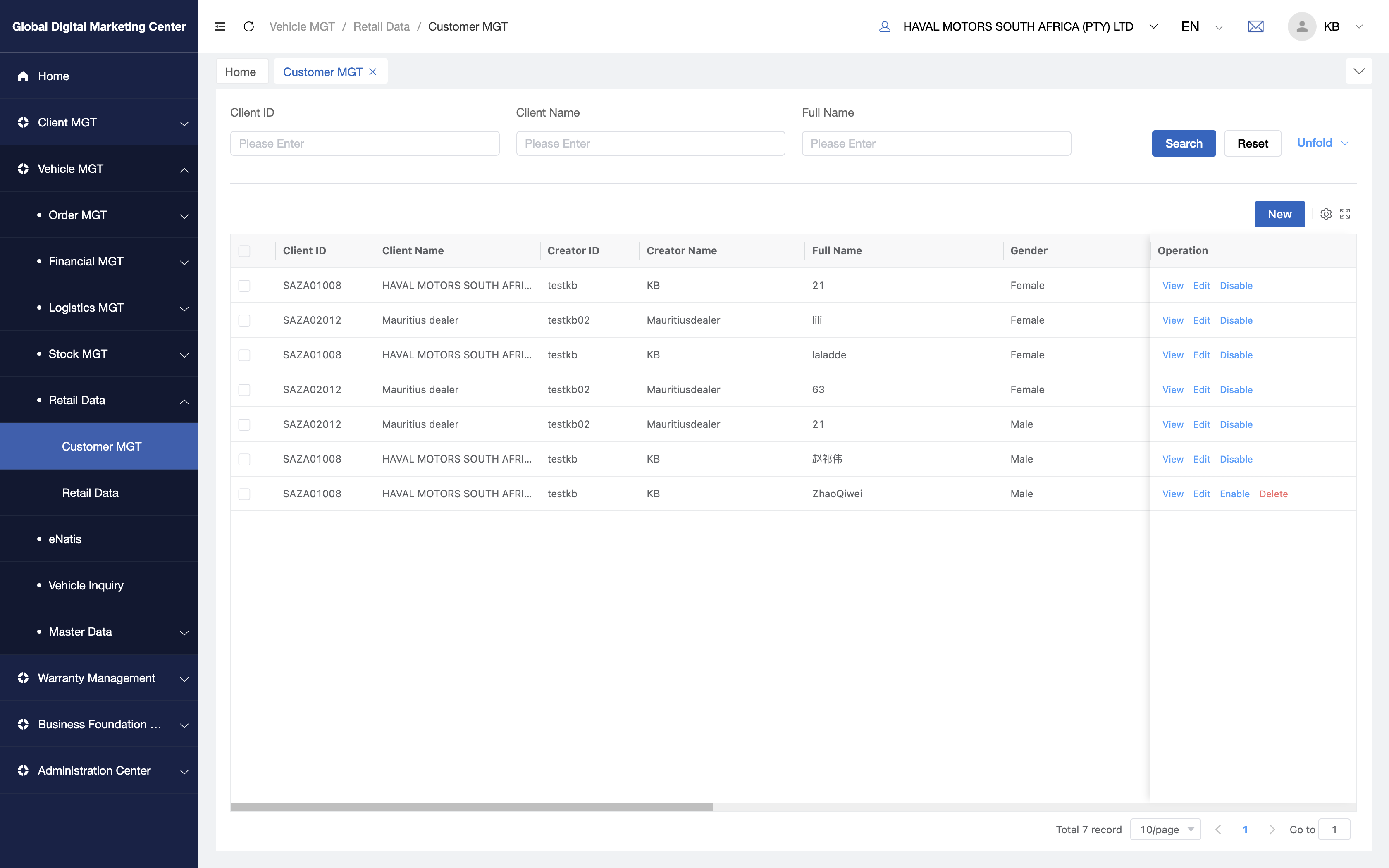Edit the lili customer record
Screen dimensions: 1389x868
(1201, 320)
